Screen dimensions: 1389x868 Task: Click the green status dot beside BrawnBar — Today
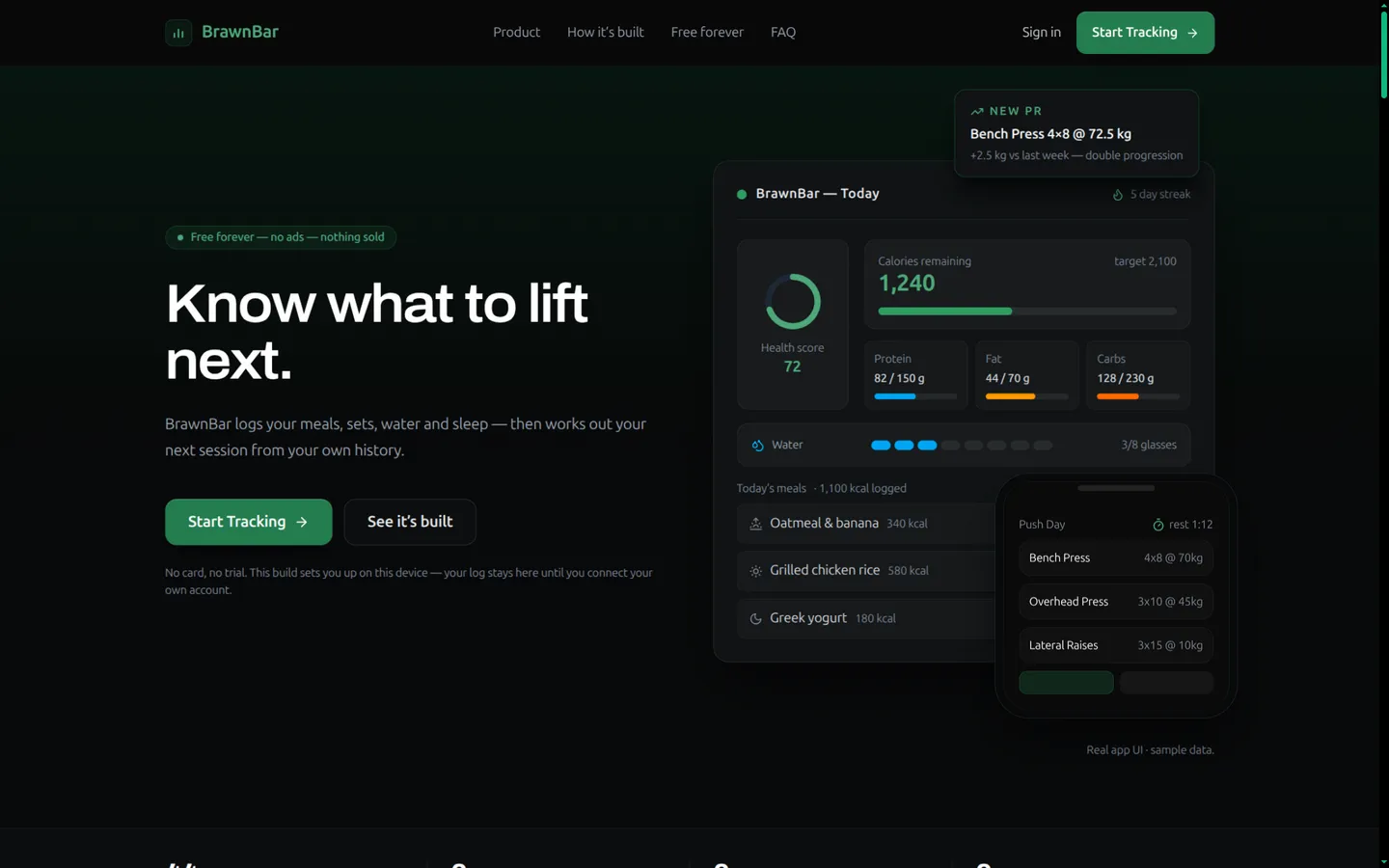coord(742,194)
